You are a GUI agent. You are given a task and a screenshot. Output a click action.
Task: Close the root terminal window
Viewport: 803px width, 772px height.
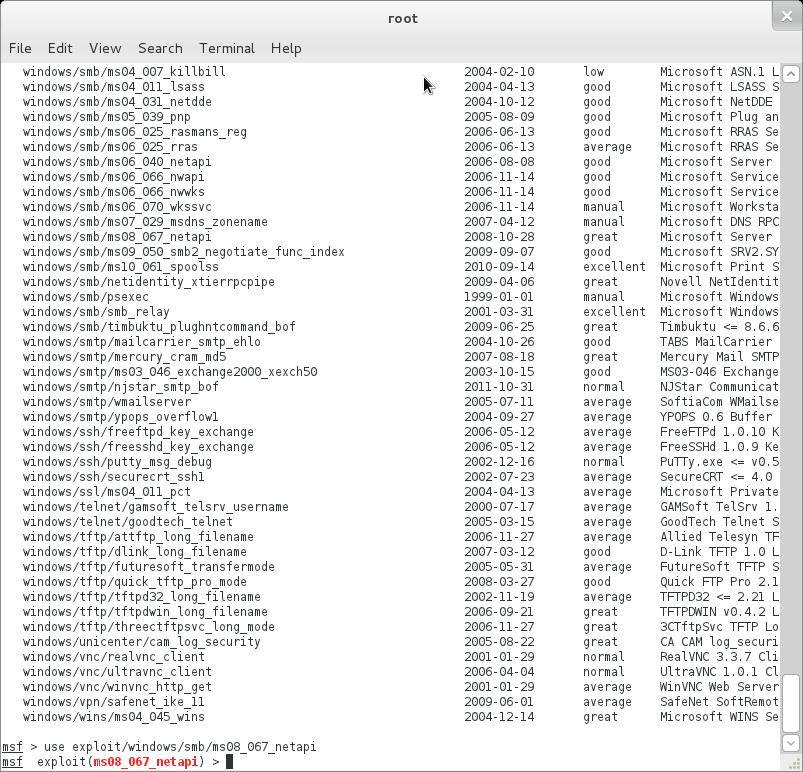pos(787,15)
